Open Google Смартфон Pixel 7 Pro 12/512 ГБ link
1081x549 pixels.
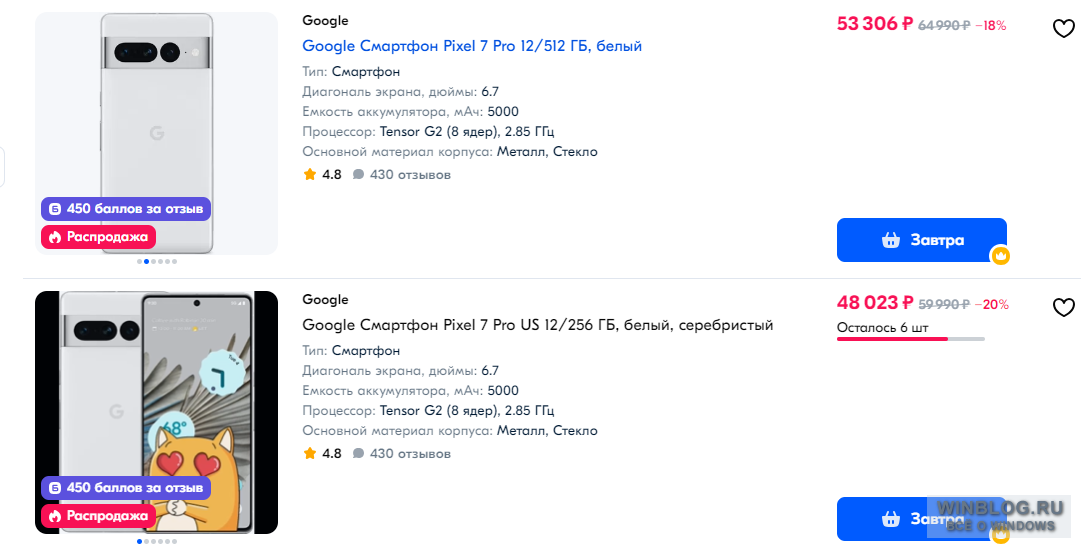pos(472,46)
